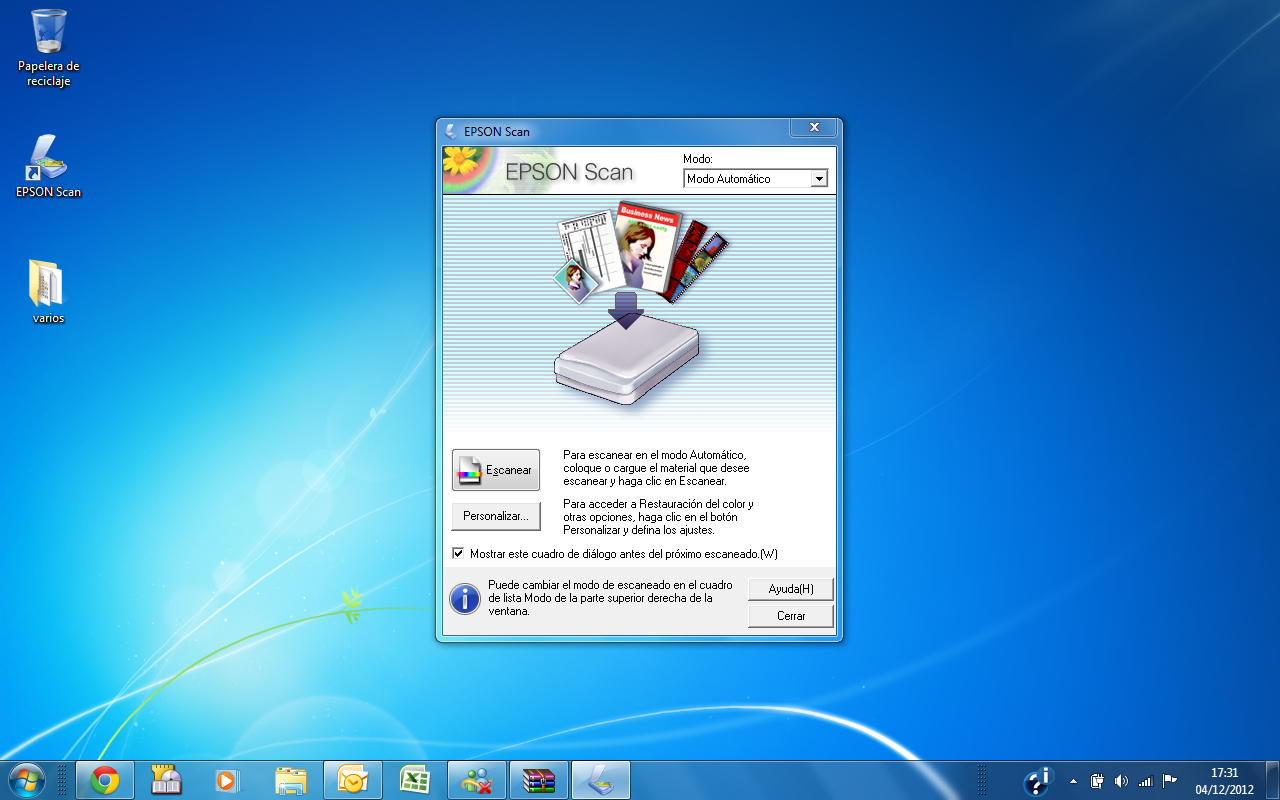This screenshot has height=800, width=1280.
Task: Open Windows Media Player from taskbar
Action: (x=228, y=780)
